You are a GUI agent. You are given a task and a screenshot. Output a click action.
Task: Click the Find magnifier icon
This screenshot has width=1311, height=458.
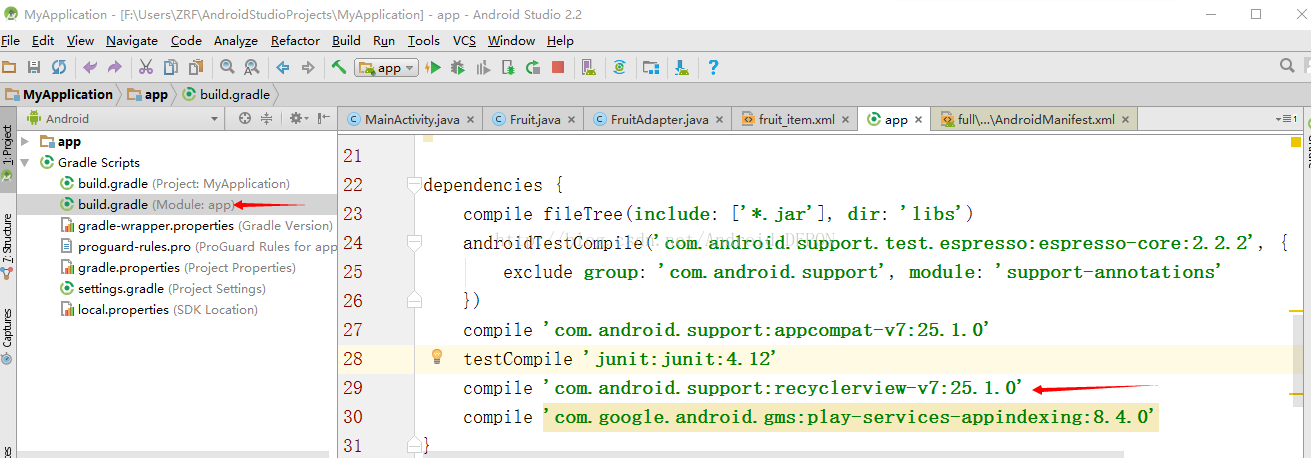(x=227, y=68)
